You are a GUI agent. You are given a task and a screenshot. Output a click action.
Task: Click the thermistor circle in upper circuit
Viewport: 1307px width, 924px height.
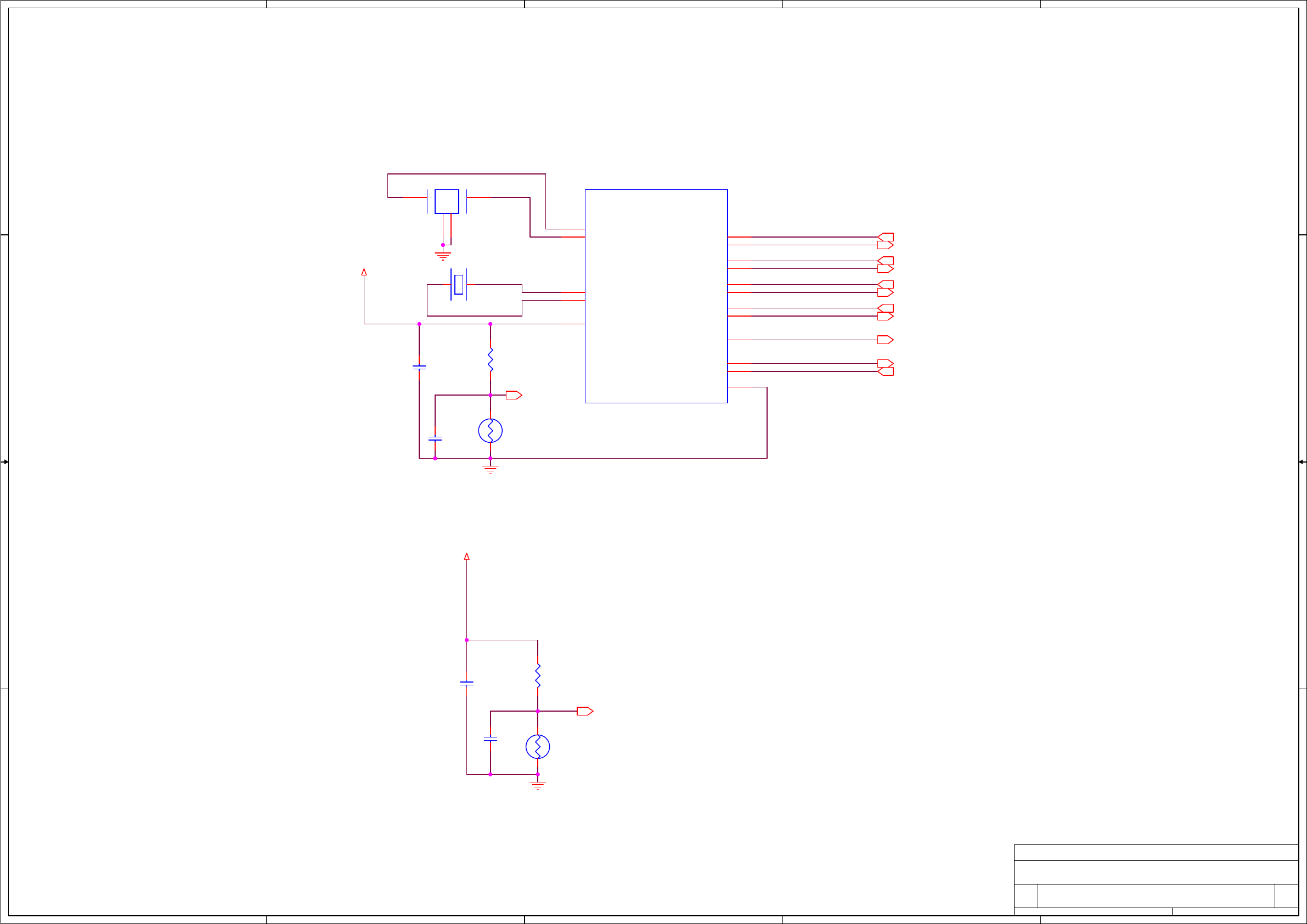point(490,430)
